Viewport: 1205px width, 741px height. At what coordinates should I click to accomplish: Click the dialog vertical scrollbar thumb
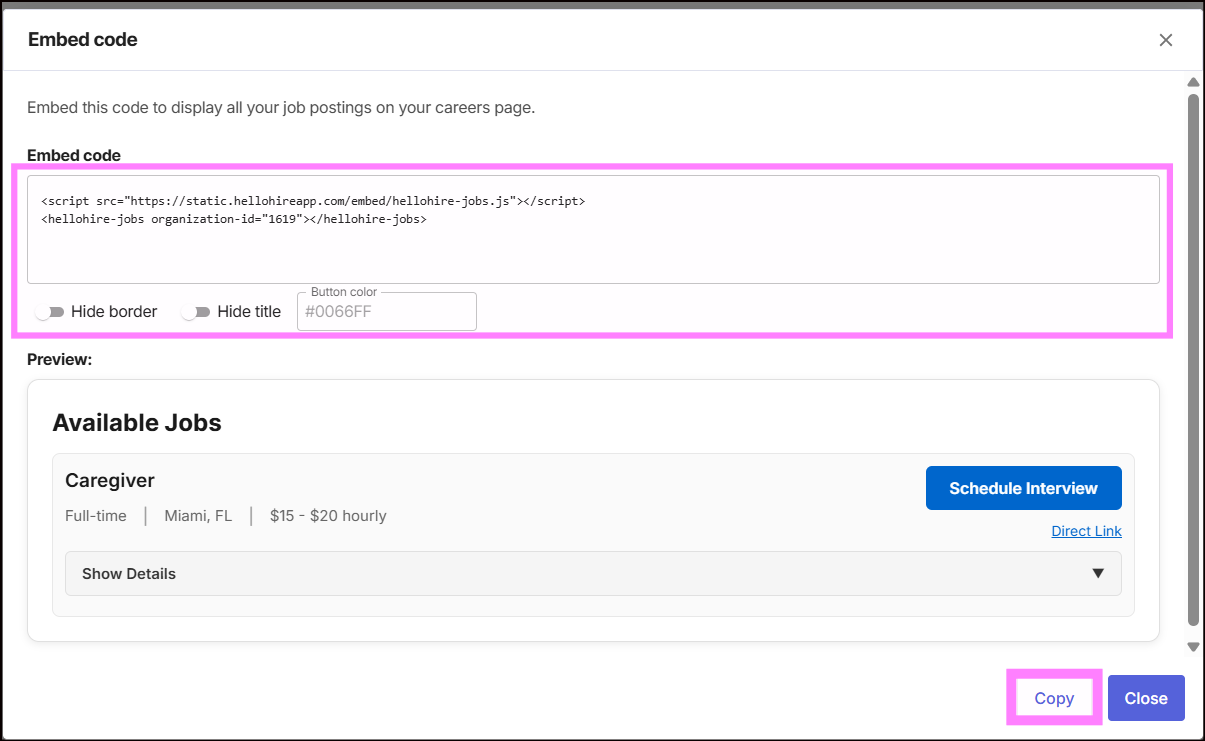(1193, 360)
